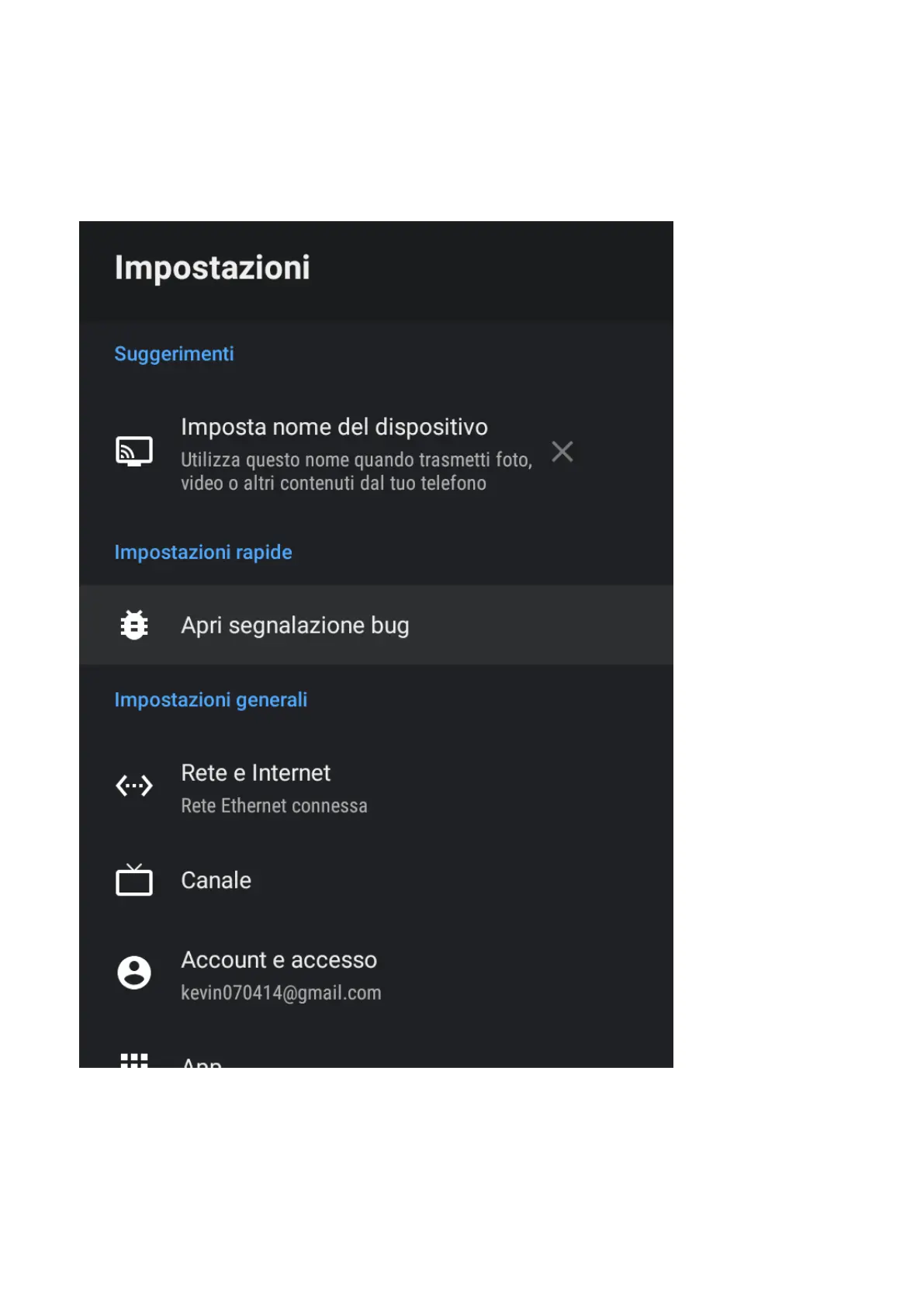Click the Impostazioni generali header
924x1307 pixels.
click(211, 699)
